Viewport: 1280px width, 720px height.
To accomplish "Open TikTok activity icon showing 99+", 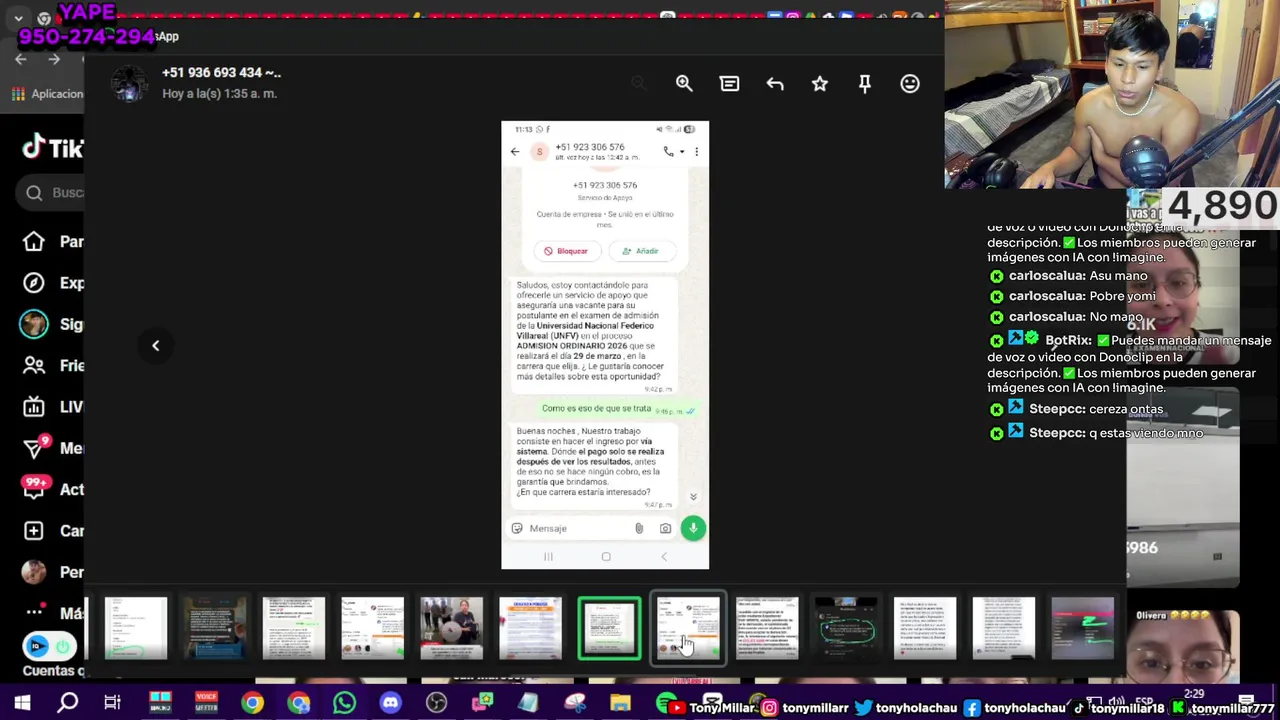I will coord(36,488).
